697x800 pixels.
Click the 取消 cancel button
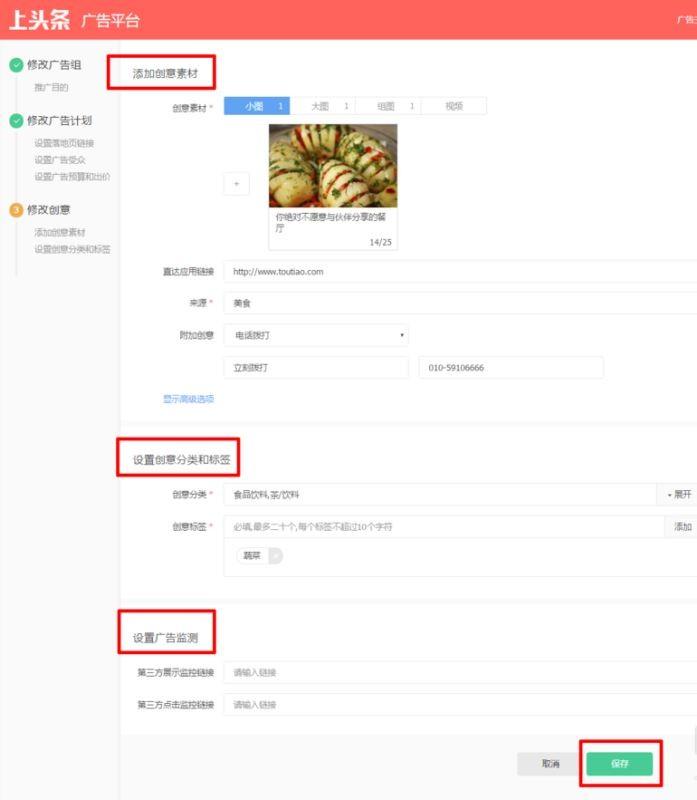(x=549, y=764)
